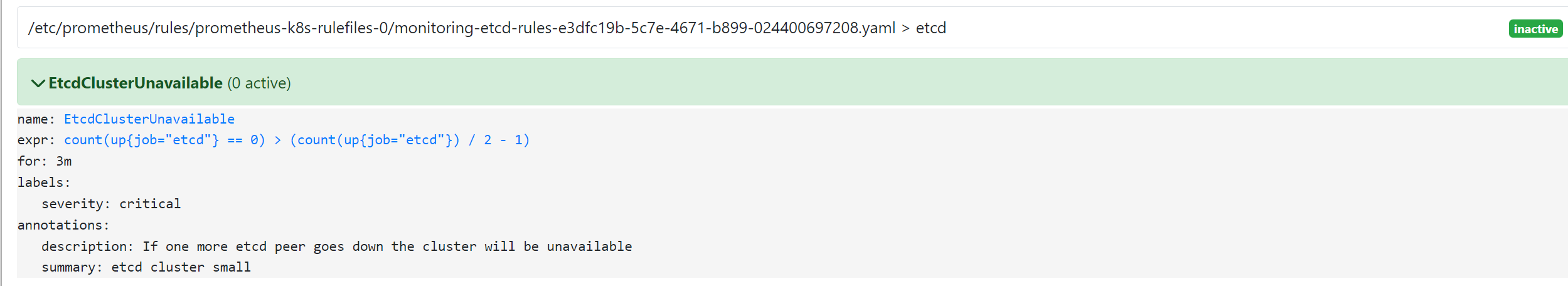This screenshot has height=286, width=1568.
Task: Click the bold EtcdClusterUnavailable header title
Action: 136,83
